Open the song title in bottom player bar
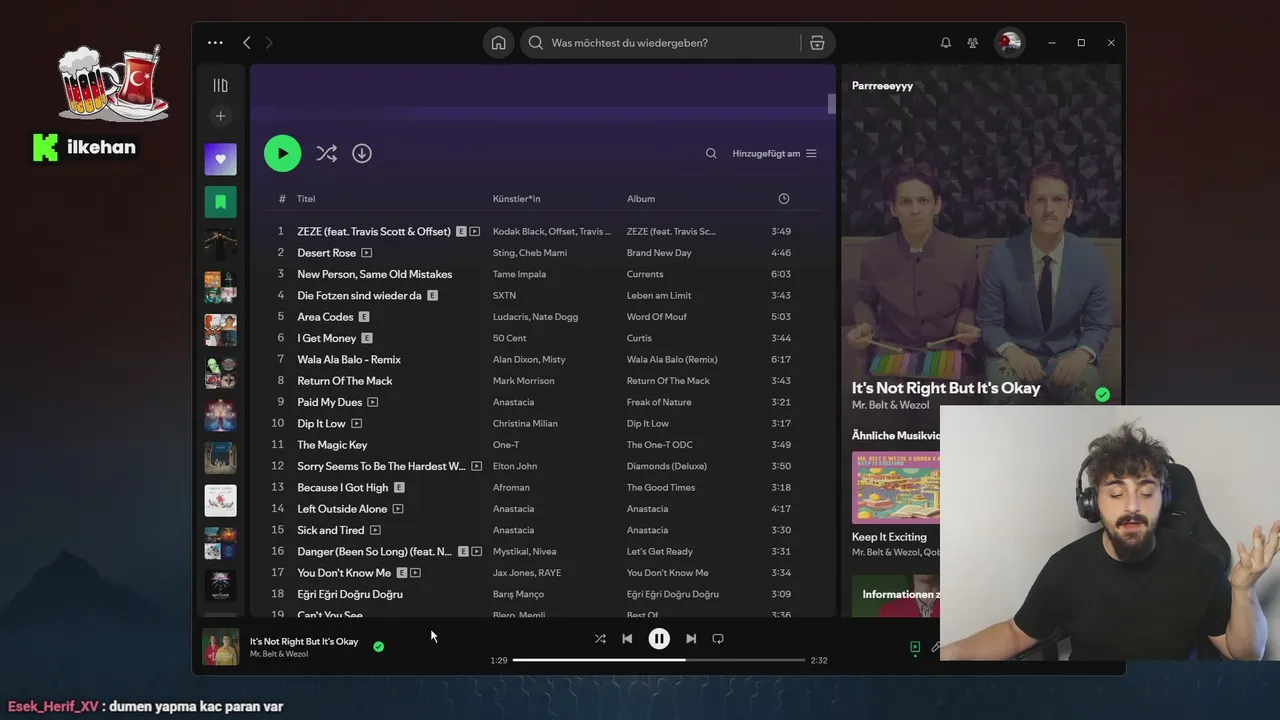 pyautogui.click(x=304, y=641)
